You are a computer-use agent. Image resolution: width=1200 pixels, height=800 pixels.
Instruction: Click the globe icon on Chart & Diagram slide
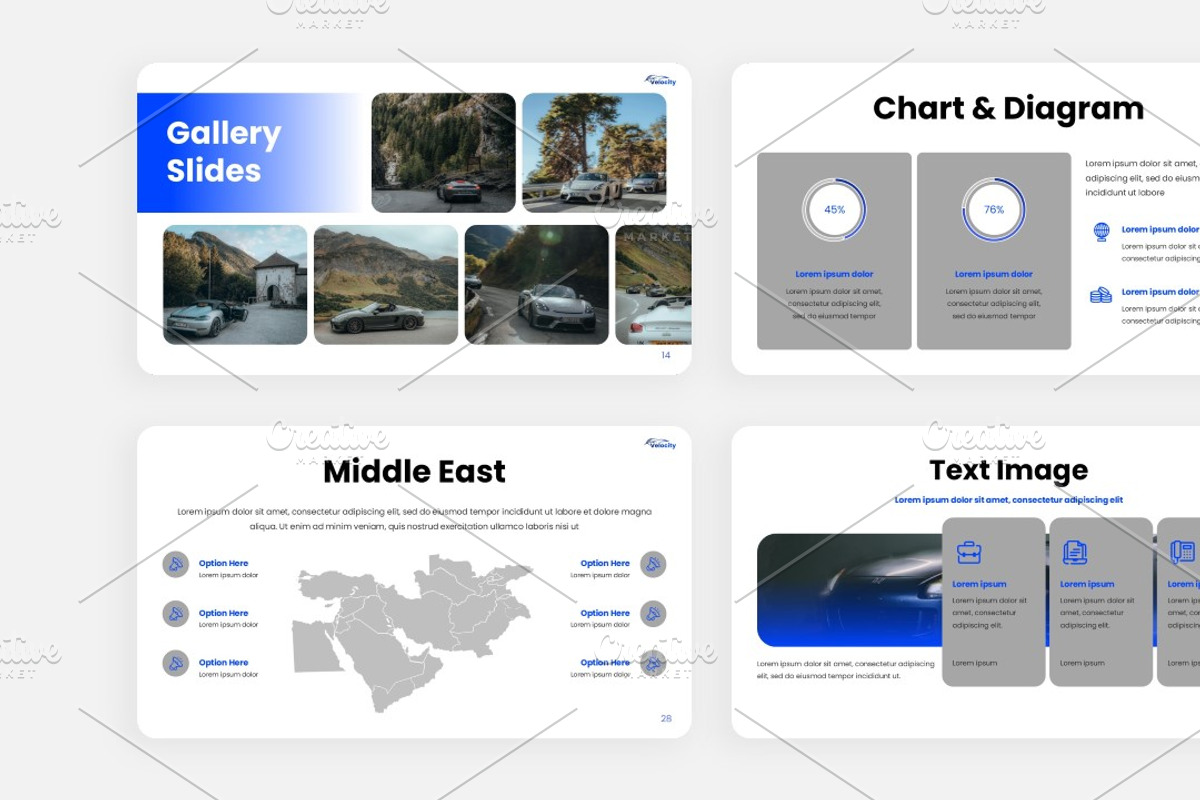pos(1101,232)
